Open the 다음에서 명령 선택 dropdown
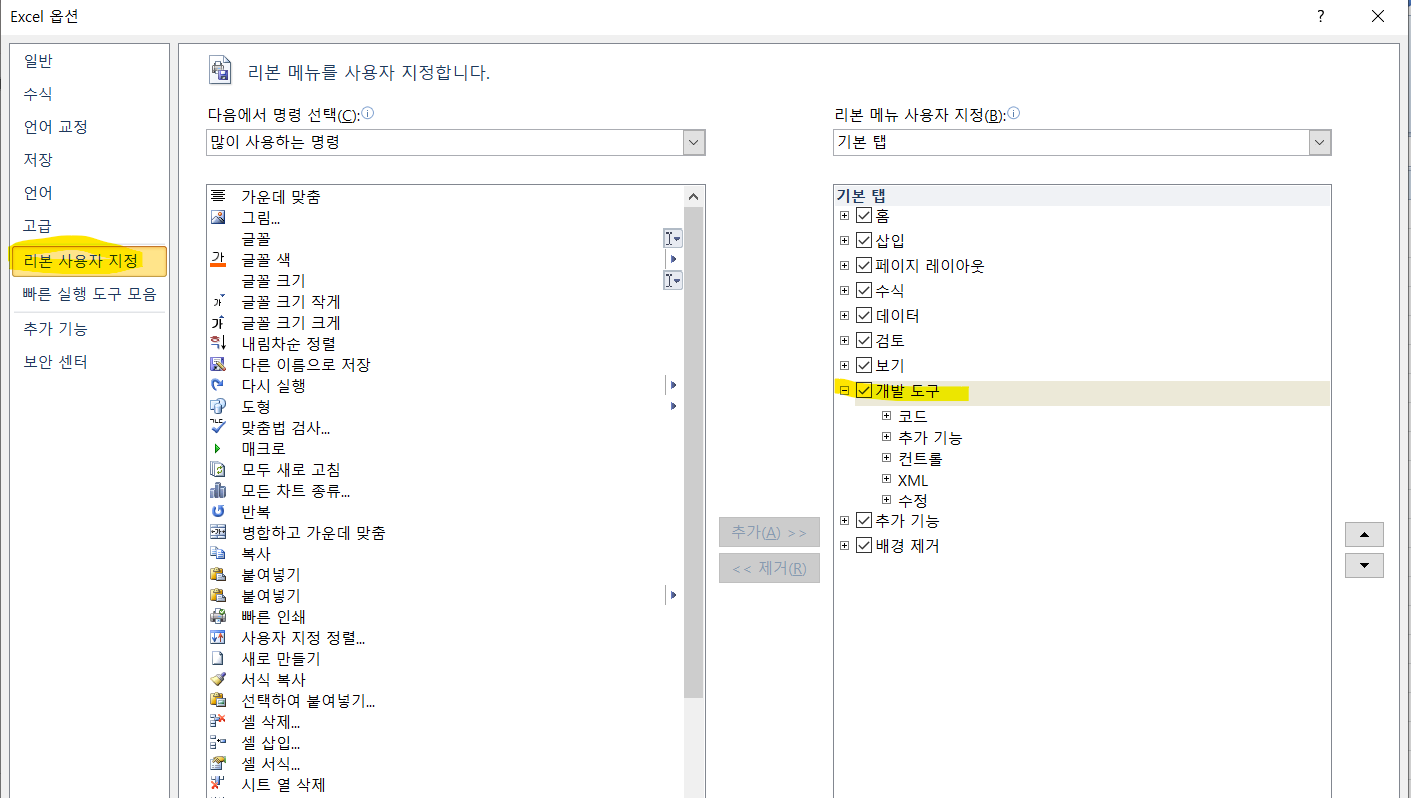The image size is (1411, 798). (694, 143)
